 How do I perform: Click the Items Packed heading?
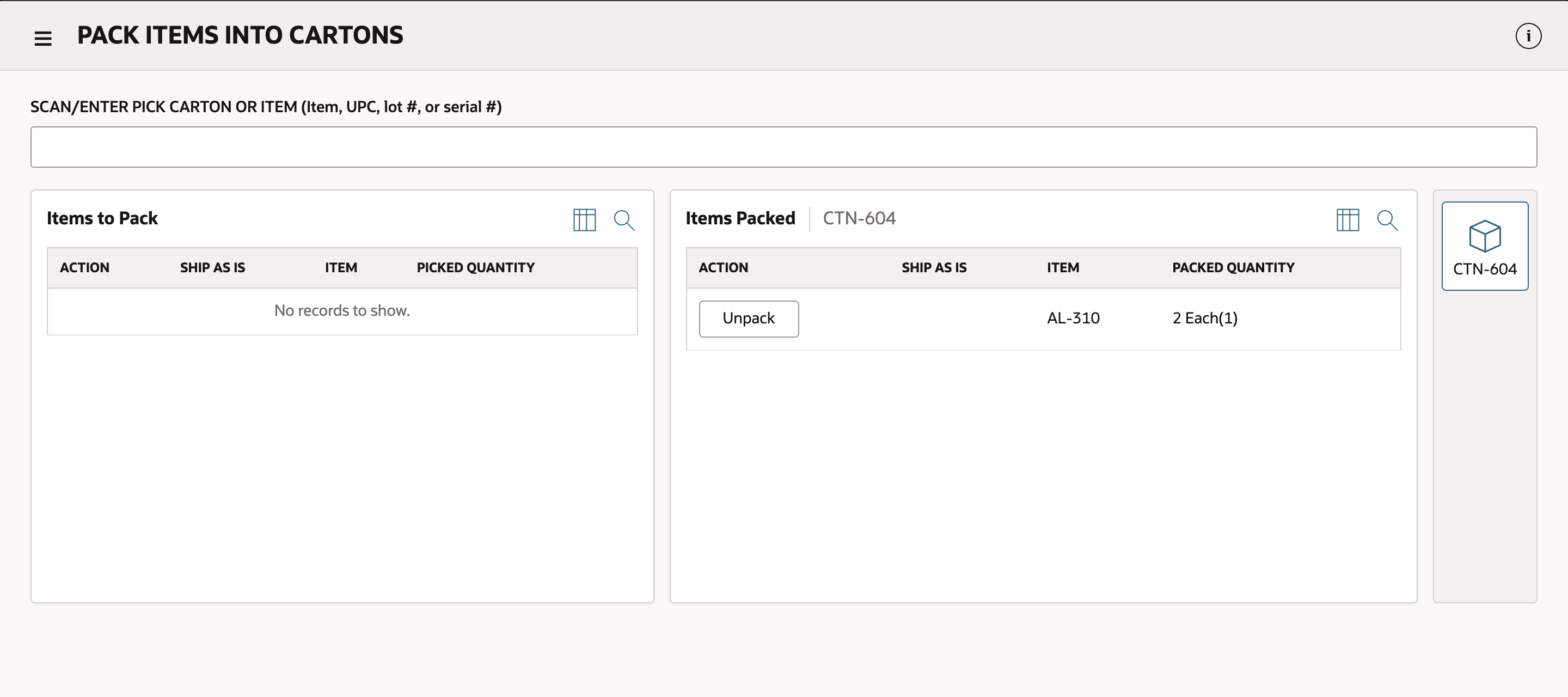(740, 218)
